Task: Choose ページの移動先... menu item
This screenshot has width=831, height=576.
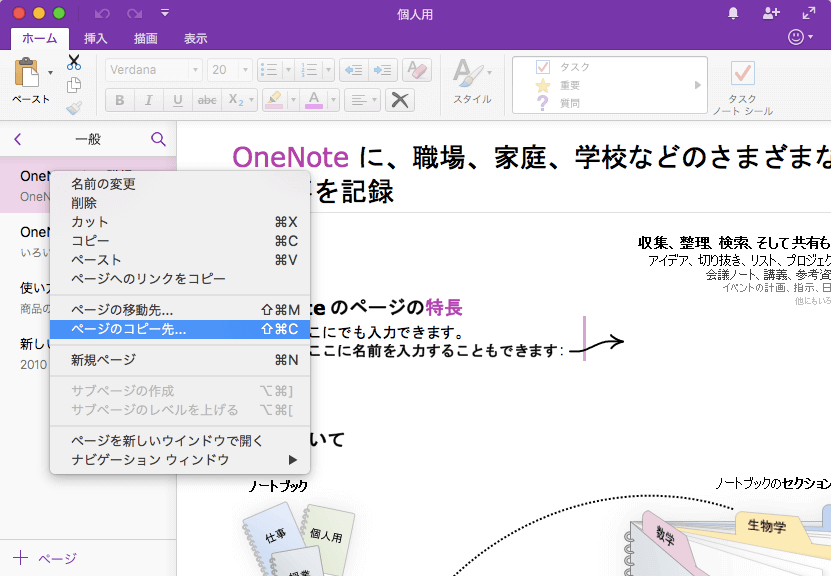Action: pos(180,309)
